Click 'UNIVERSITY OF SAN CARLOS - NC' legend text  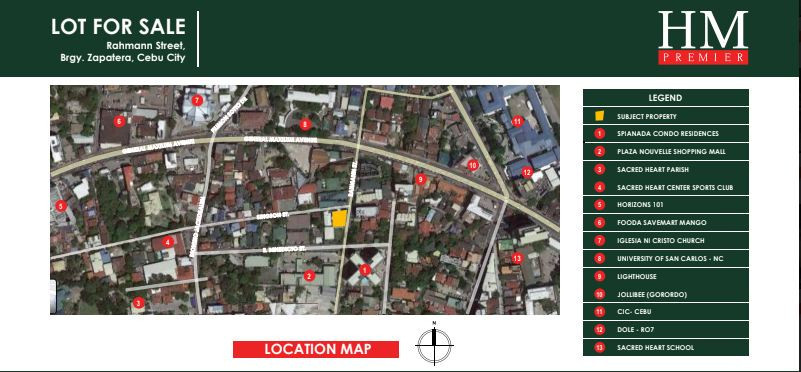pos(670,259)
